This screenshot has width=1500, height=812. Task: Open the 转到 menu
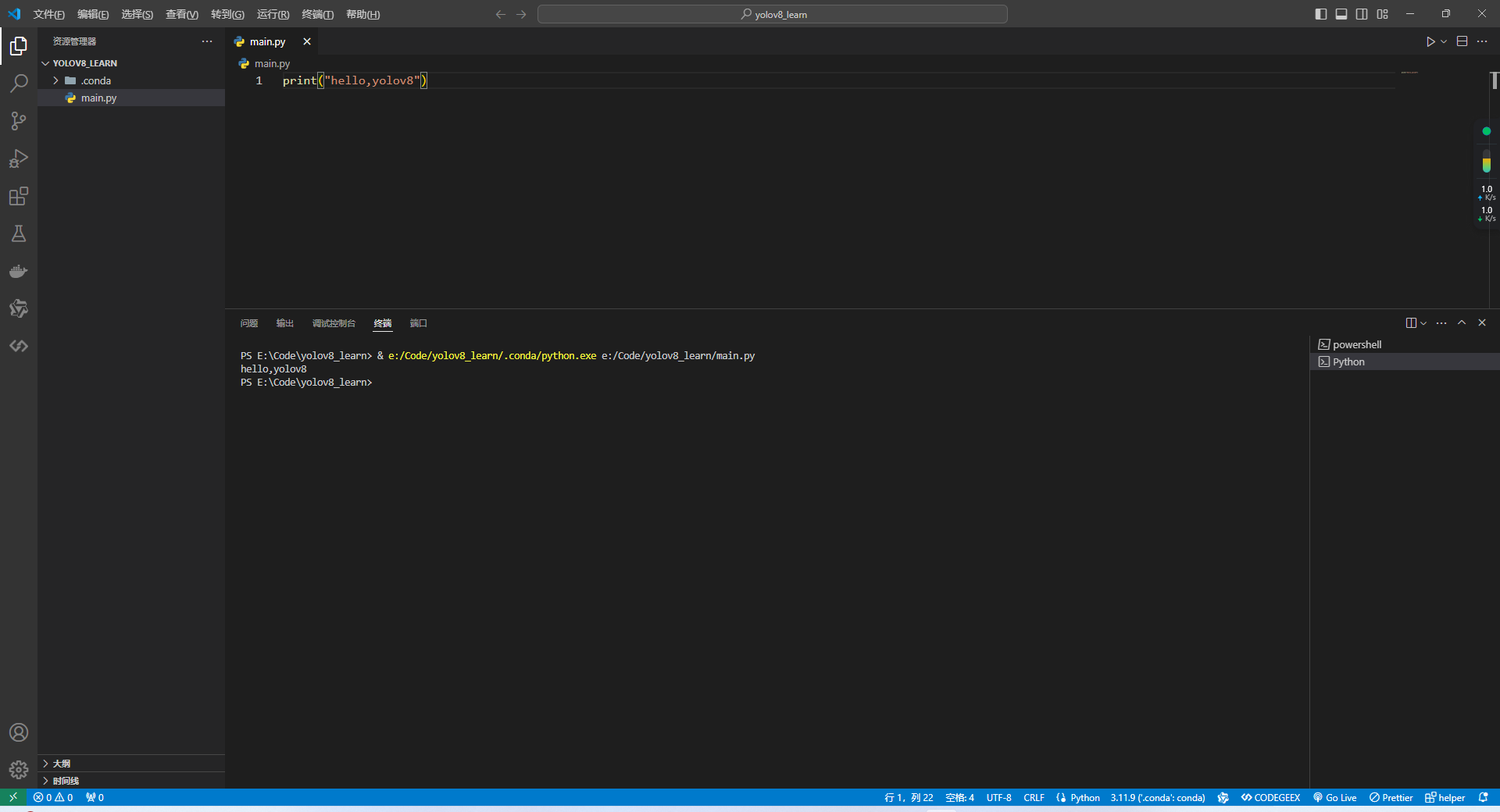(x=227, y=14)
